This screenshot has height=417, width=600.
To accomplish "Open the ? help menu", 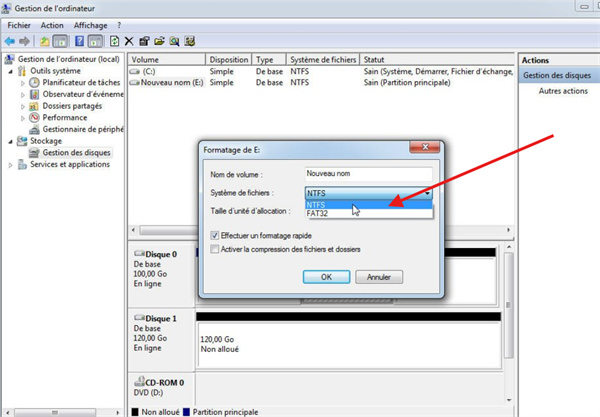I will click(119, 25).
